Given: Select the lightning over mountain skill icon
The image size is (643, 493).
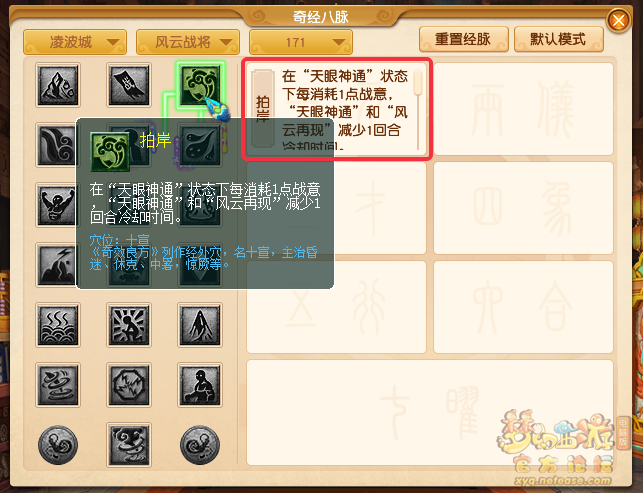Looking at the screenshot, I should (57, 265).
